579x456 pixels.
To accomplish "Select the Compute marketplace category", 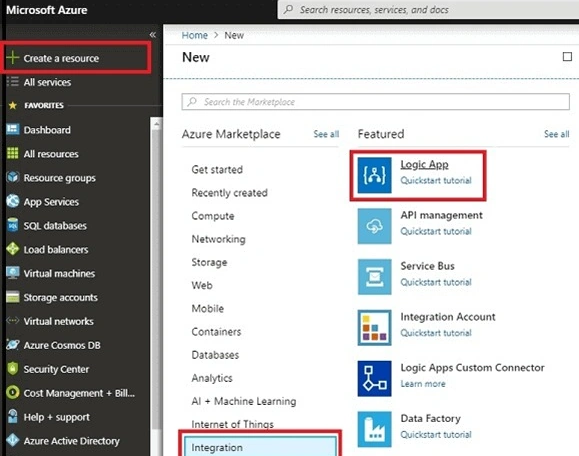I will point(213,216).
